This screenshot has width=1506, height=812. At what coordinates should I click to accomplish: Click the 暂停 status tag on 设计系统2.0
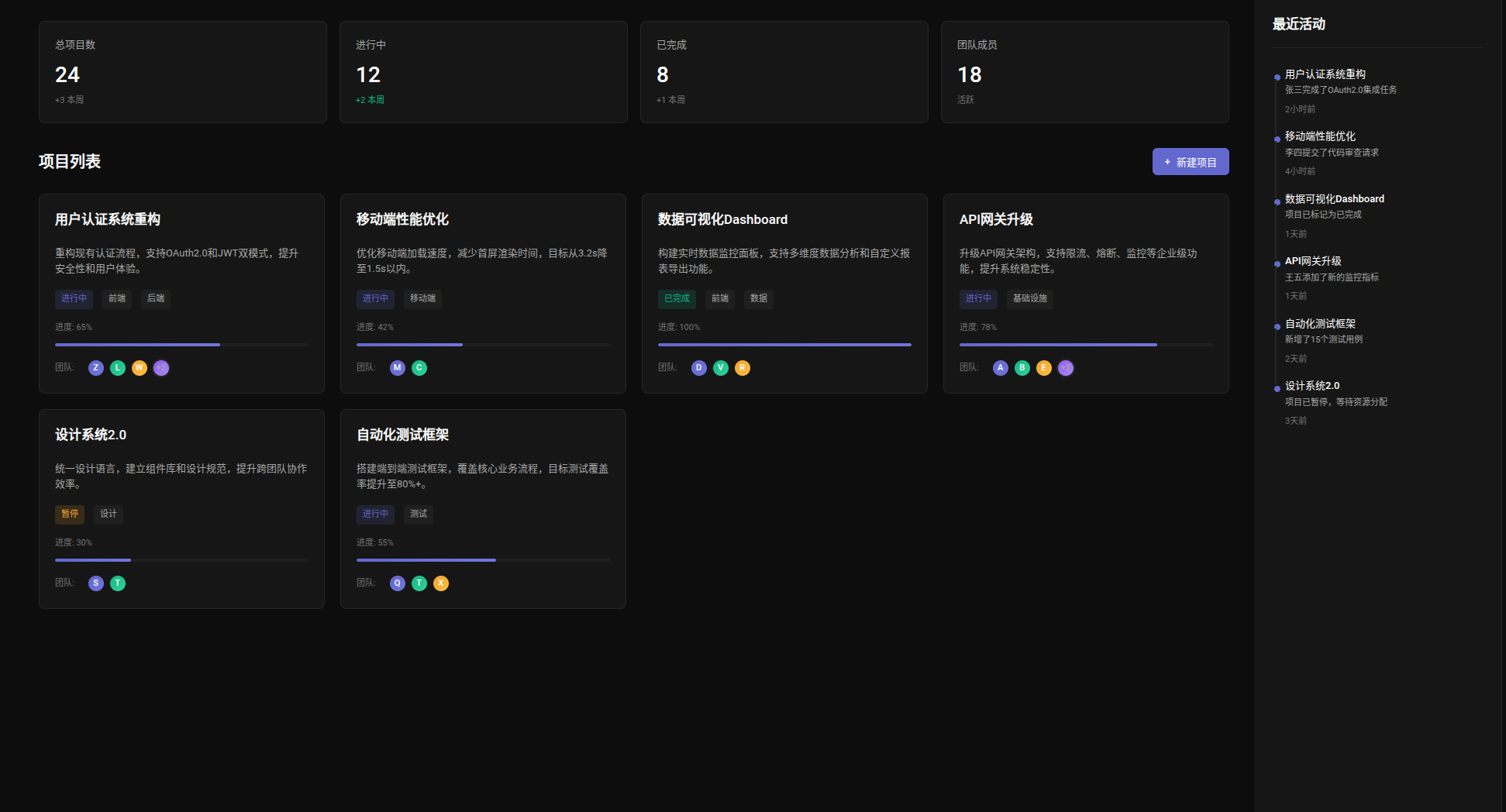pos(70,514)
